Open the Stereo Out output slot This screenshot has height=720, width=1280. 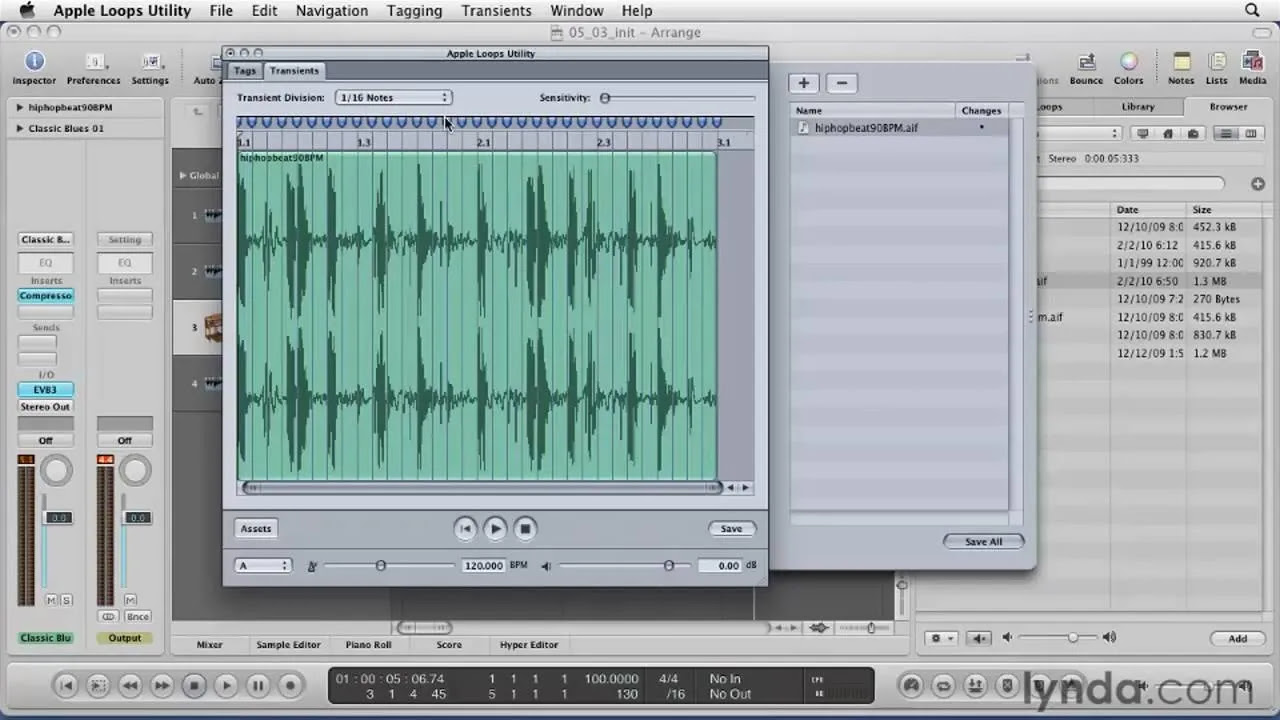pyautogui.click(x=45, y=407)
